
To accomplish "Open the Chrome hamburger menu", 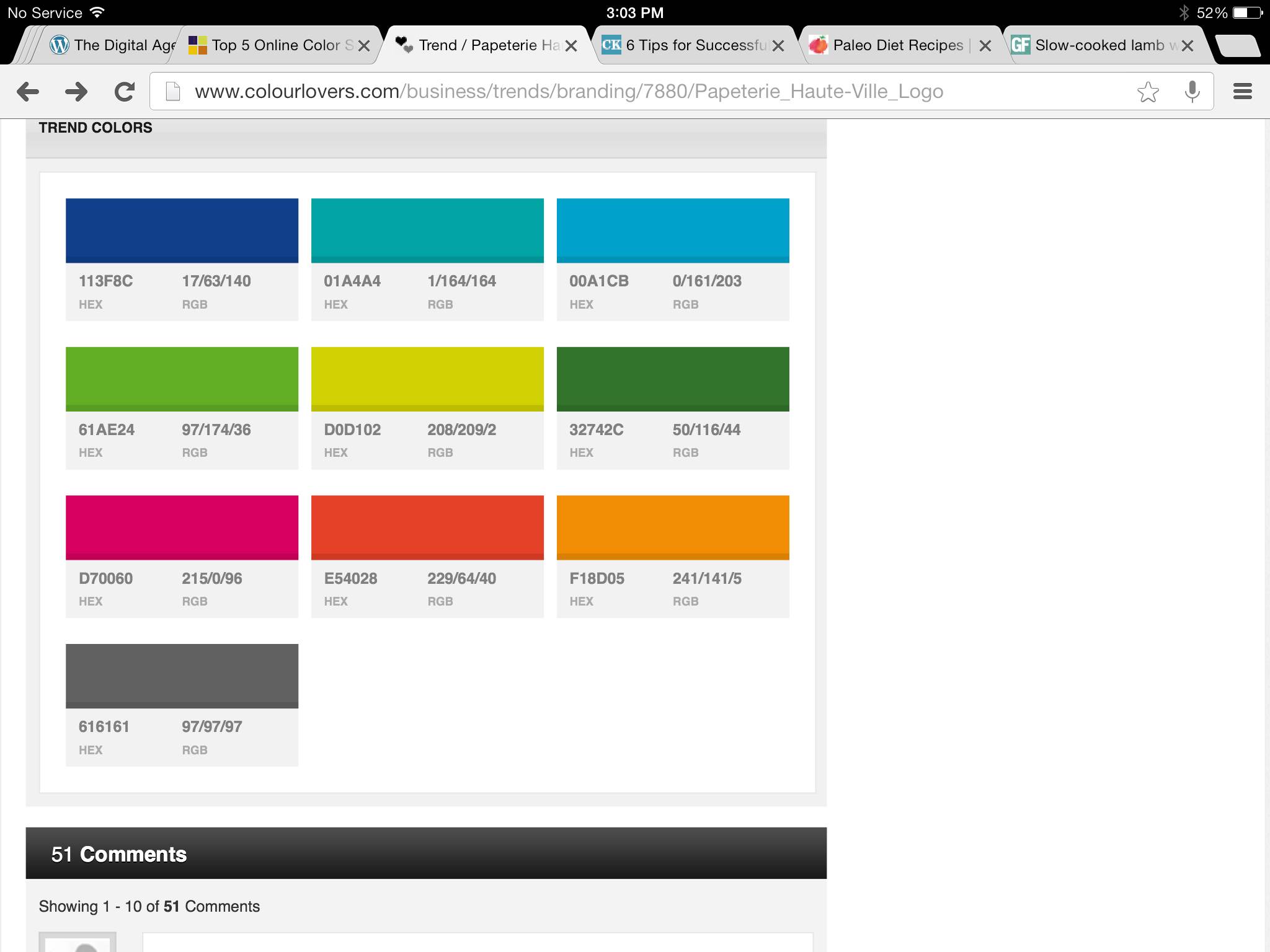I will coord(1242,92).
